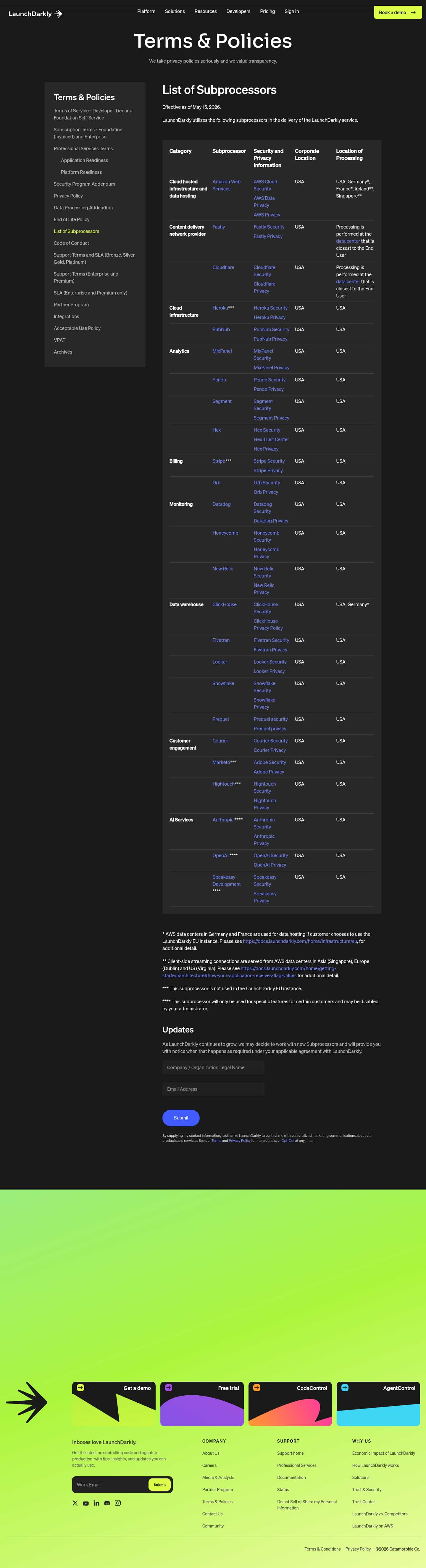
Task: Open Security Program Addendum in sidebar
Action: coord(84,184)
